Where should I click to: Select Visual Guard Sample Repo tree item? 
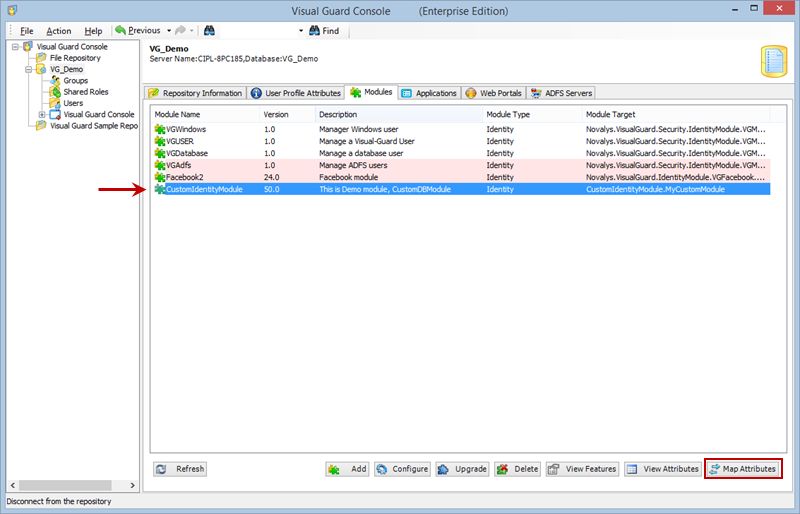pyautogui.click(x=94, y=126)
